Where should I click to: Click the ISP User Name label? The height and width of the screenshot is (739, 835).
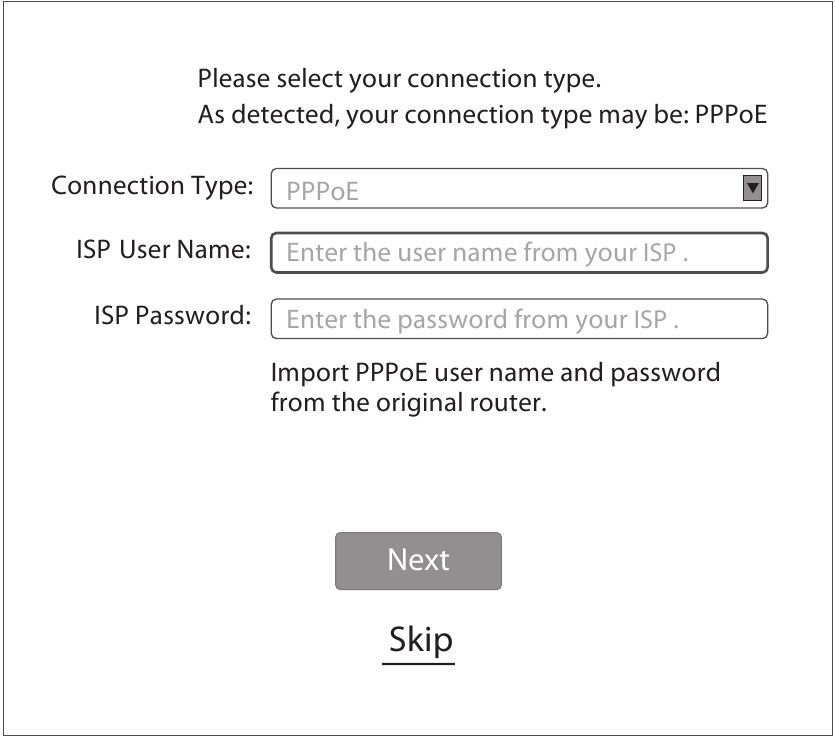tap(163, 249)
